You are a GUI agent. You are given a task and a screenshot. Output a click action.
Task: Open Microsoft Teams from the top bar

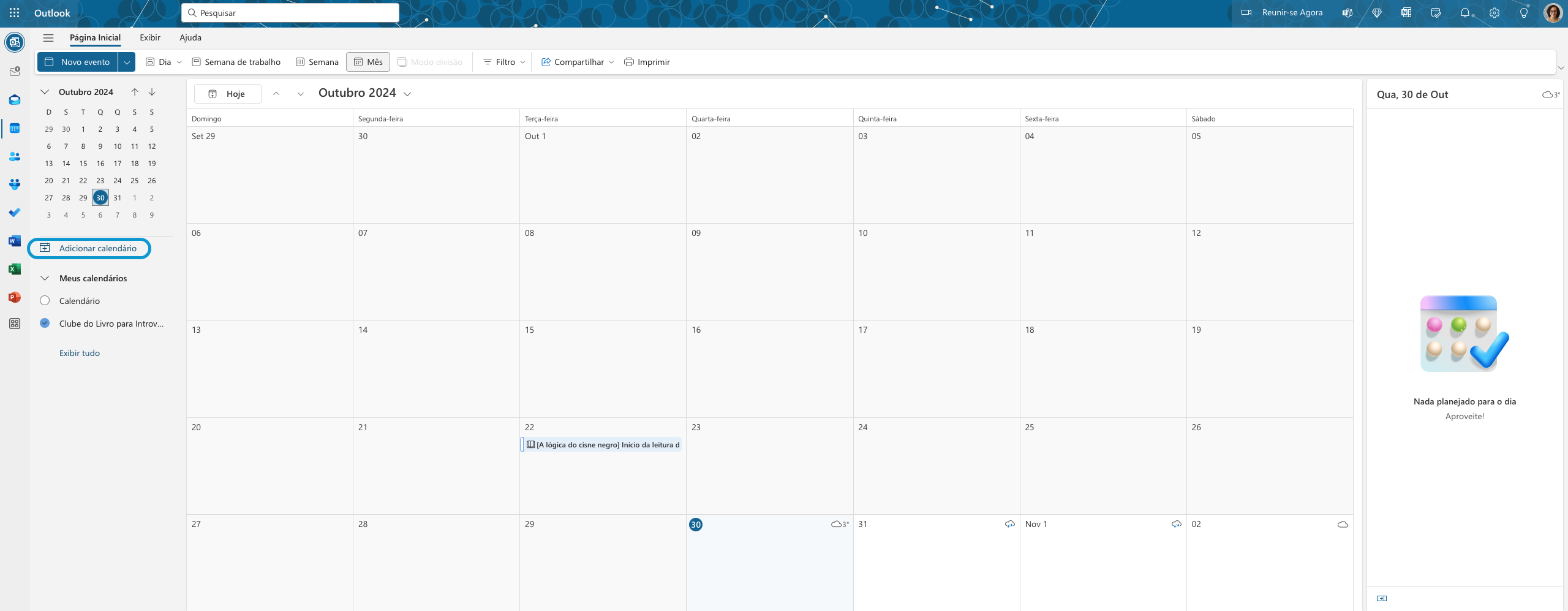(1347, 12)
